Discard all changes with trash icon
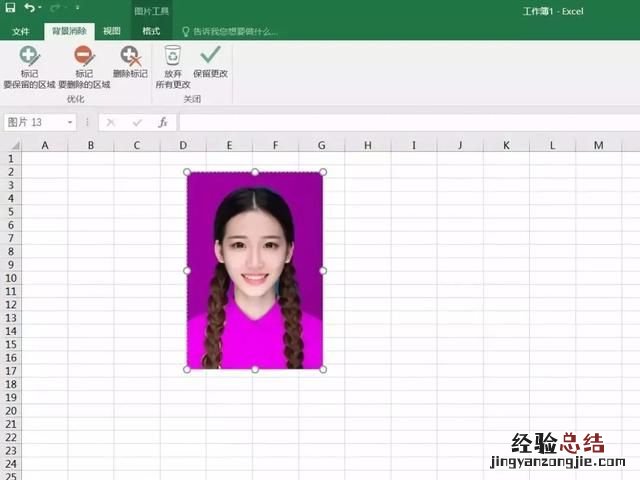 [173, 56]
